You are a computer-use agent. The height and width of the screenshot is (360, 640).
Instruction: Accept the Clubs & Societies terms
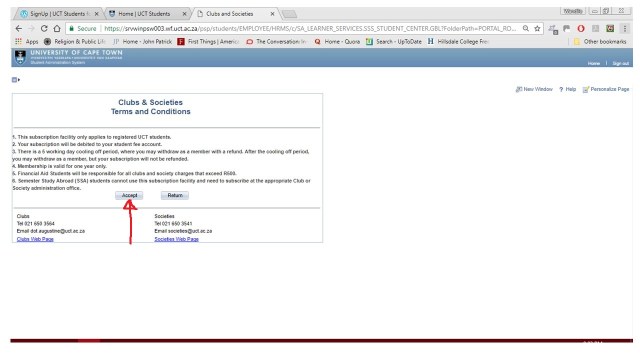click(x=129, y=196)
